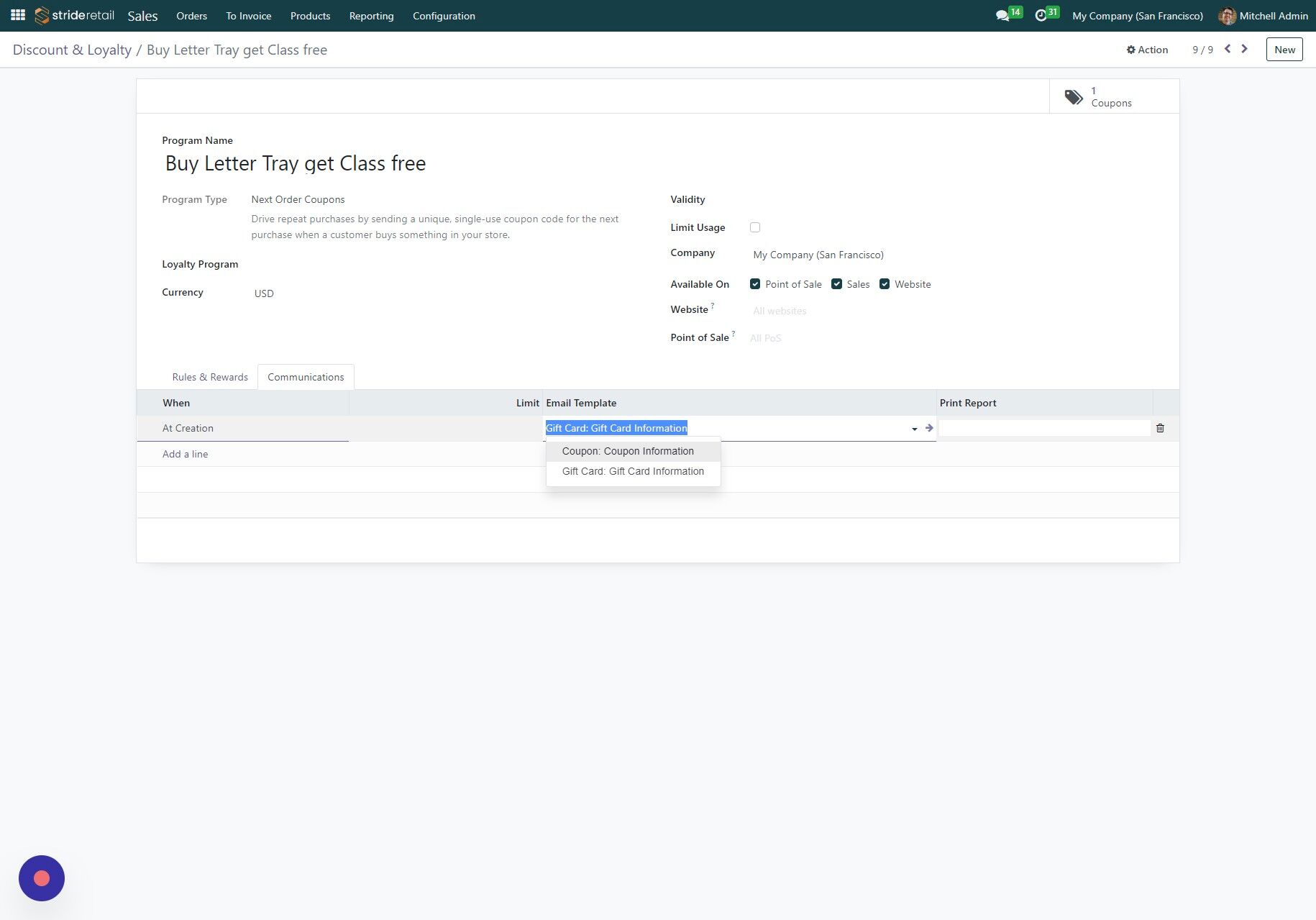
Task: Expand the Email Template dropdown arrow
Action: click(914, 429)
